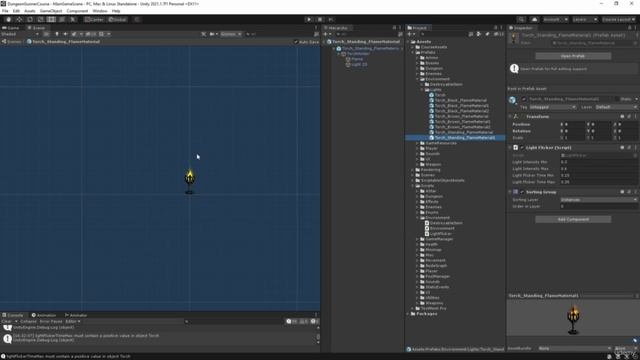This screenshot has height=360, width=640.
Task: Open the scene tools settings icon
Action: (x=204, y=34)
